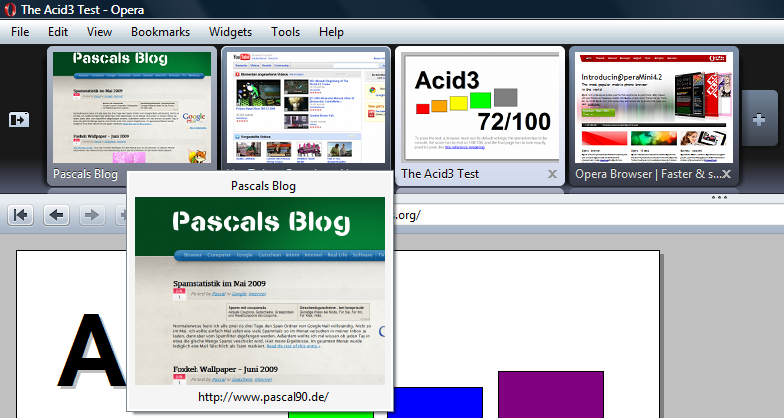Open a new tab with plus button

coord(759,120)
